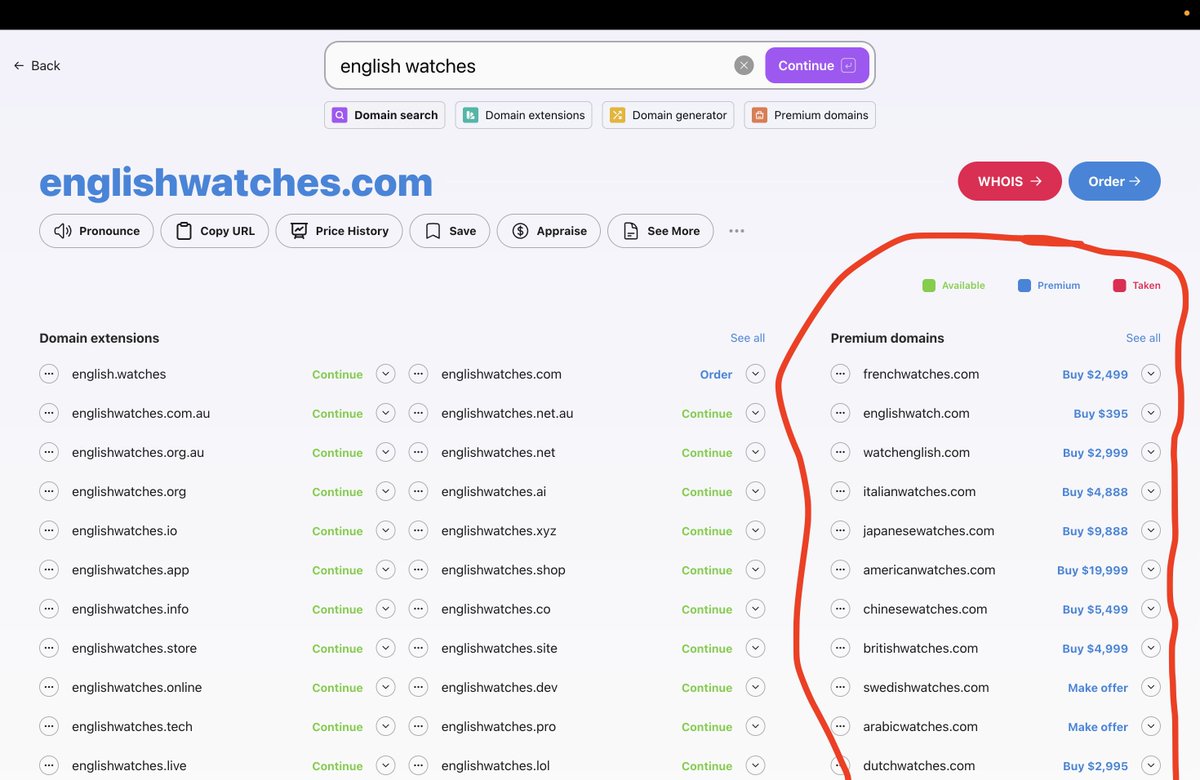Open options menu for englishwatches.info row
This screenshot has height=780, width=1200.
[x=49, y=609]
